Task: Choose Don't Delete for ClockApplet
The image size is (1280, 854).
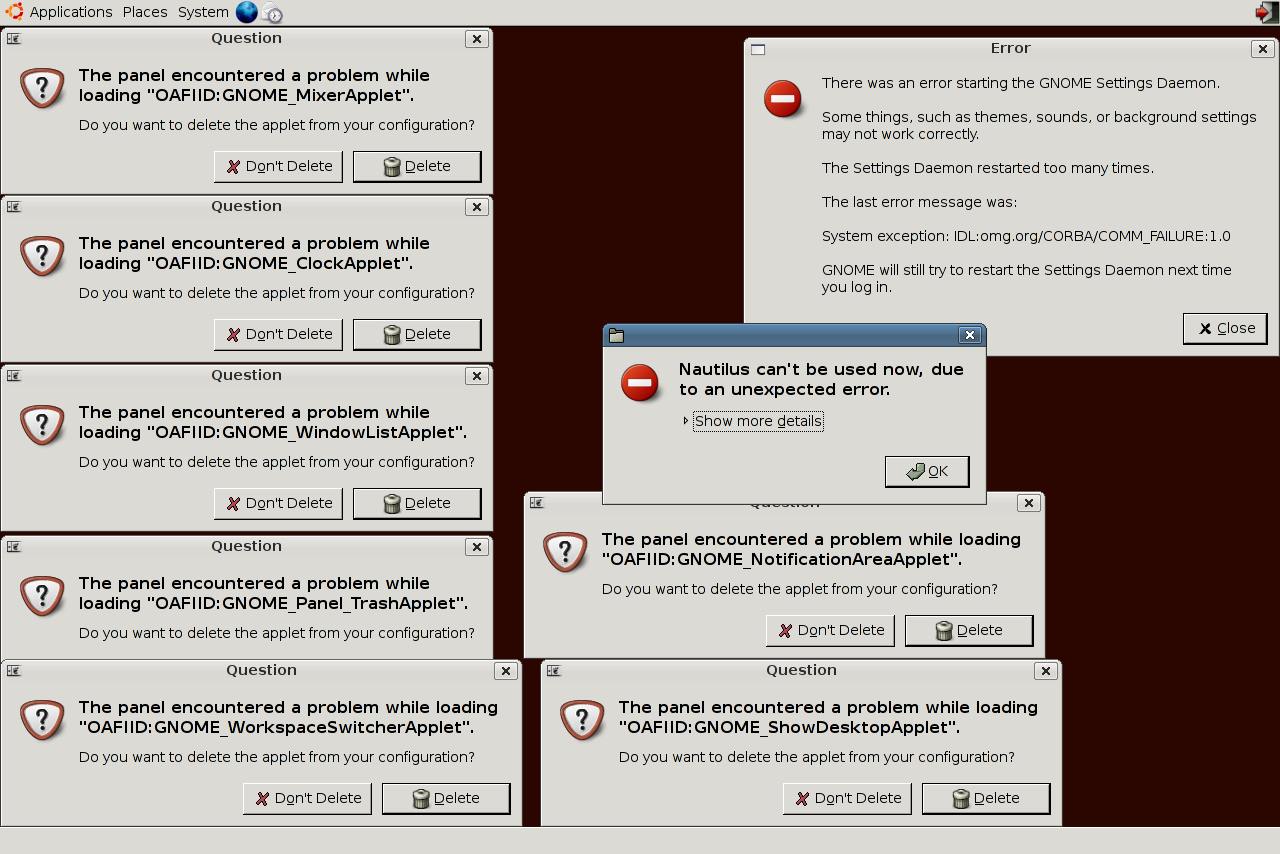Action: point(278,334)
